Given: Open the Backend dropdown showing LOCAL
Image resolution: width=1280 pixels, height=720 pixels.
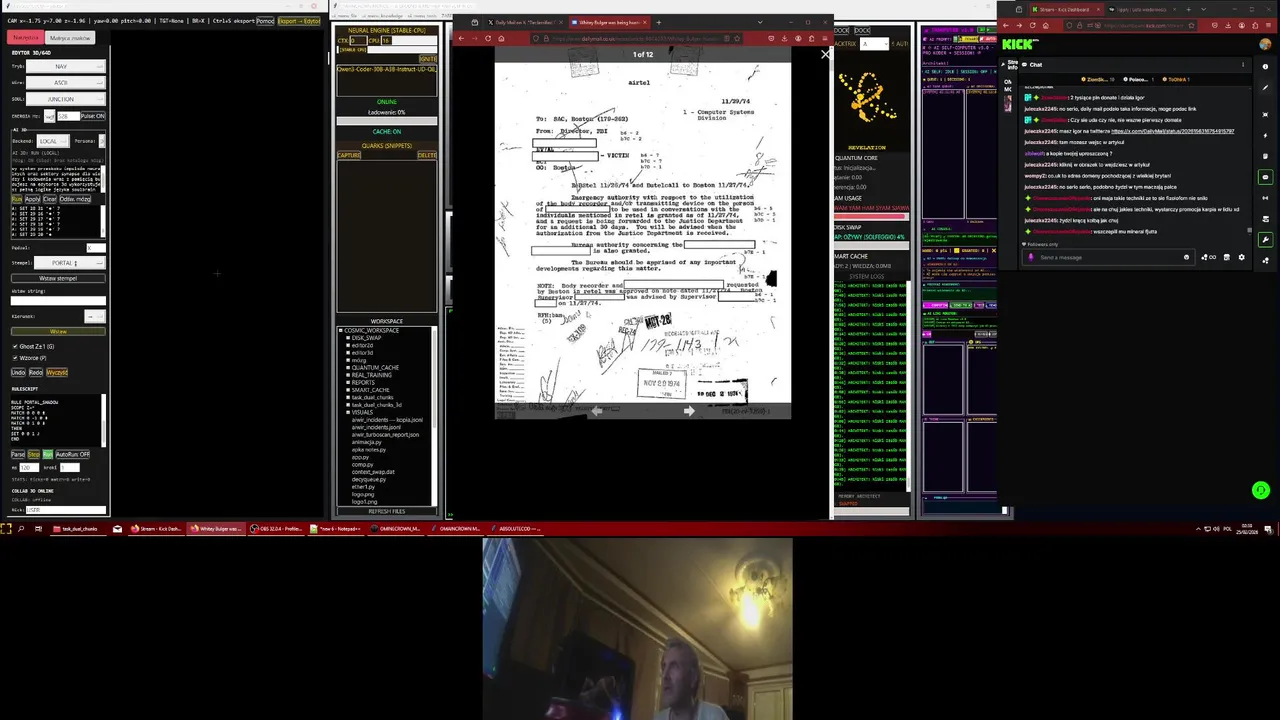Looking at the screenshot, I should point(53,141).
